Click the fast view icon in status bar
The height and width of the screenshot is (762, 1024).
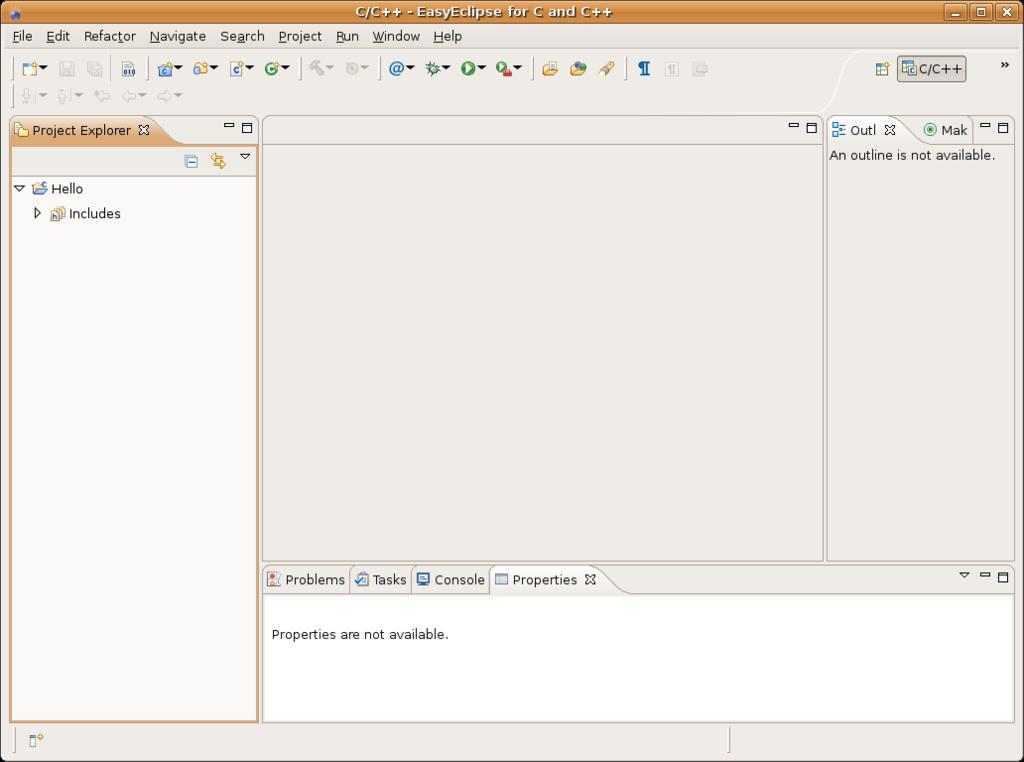click(x=36, y=740)
